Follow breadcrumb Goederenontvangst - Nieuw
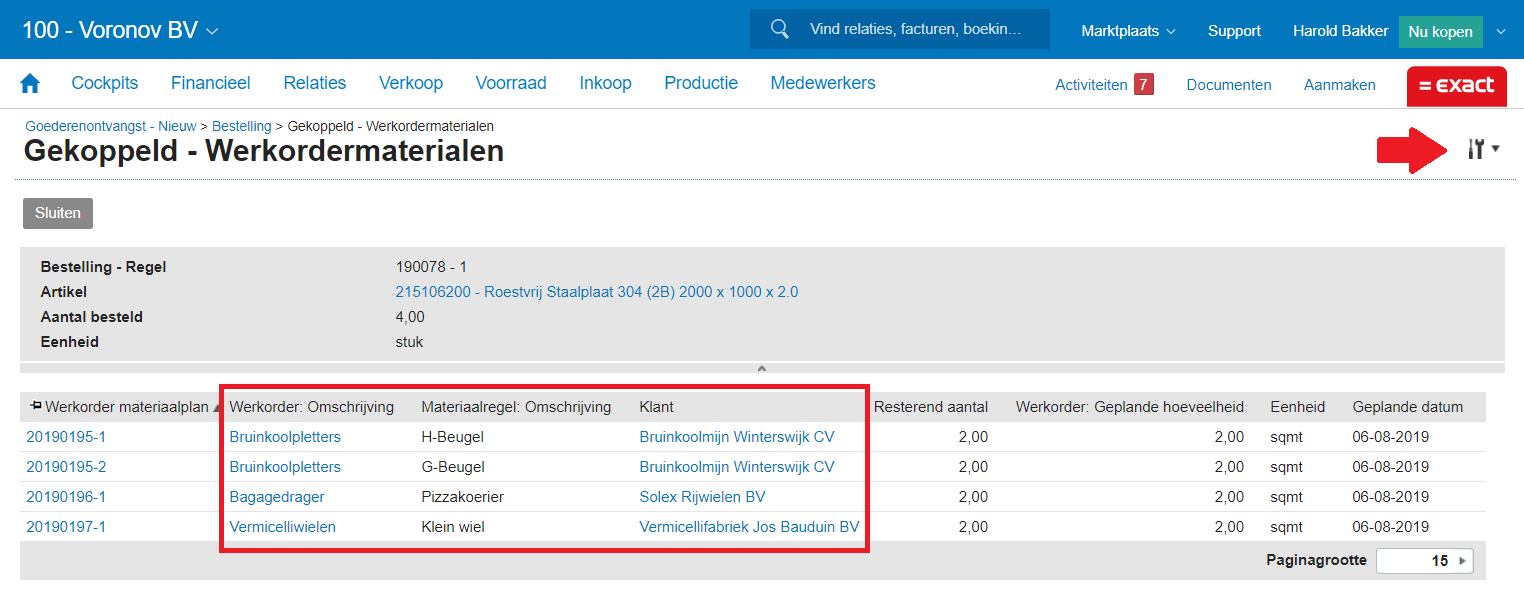 (110, 126)
